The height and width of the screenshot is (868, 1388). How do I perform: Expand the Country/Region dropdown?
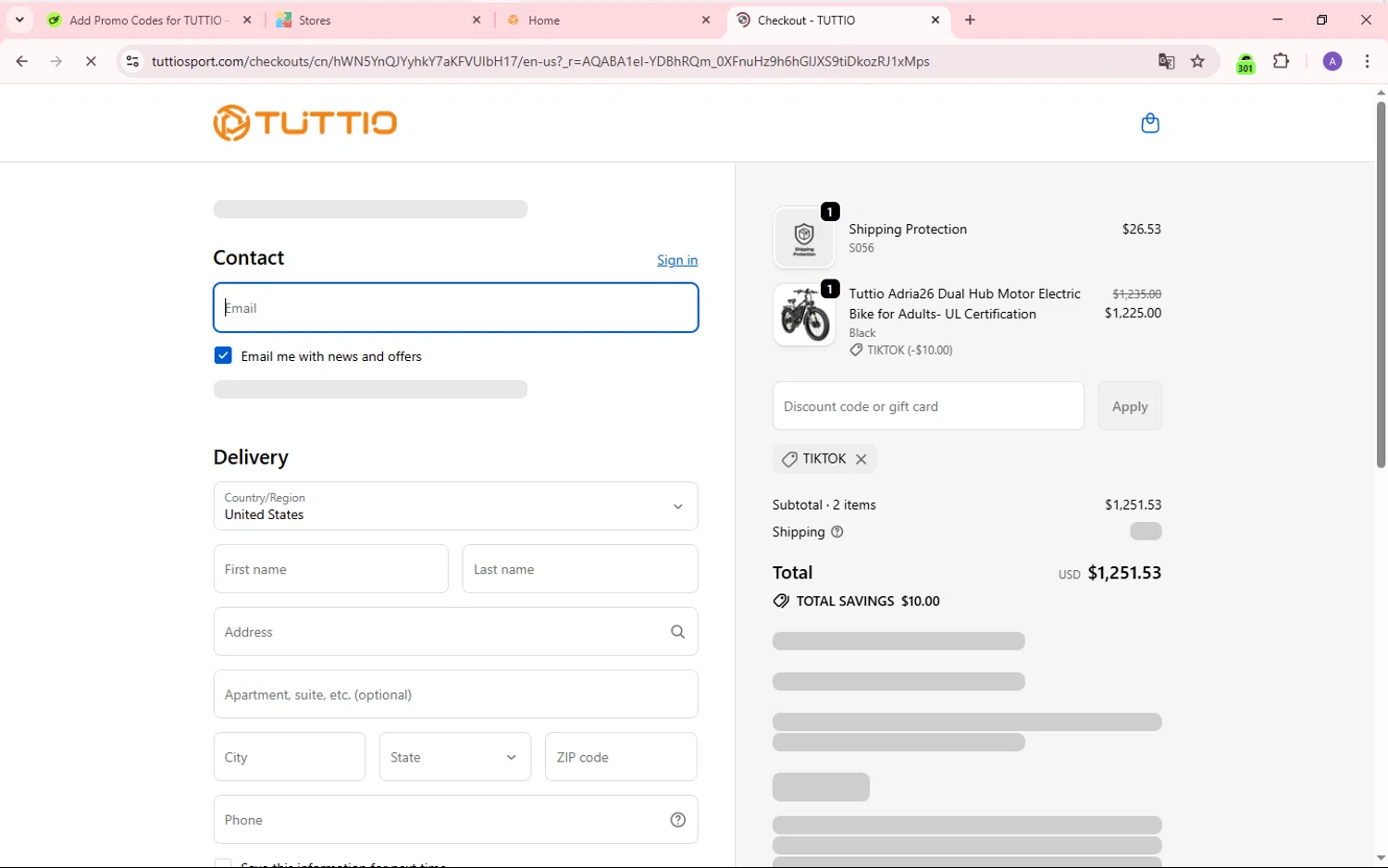point(455,506)
